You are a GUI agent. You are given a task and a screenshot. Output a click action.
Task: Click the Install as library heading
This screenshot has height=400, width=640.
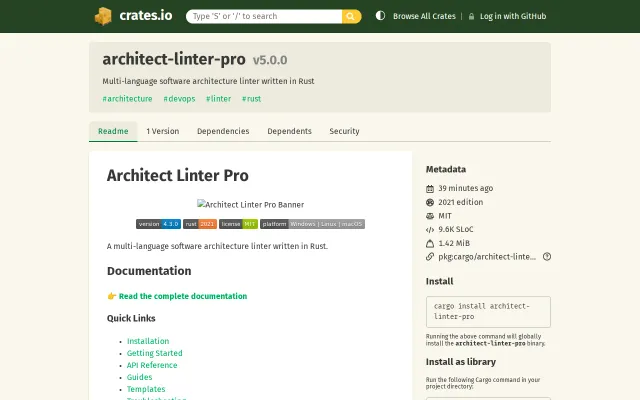pyautogui.click(x=461, y=362)
